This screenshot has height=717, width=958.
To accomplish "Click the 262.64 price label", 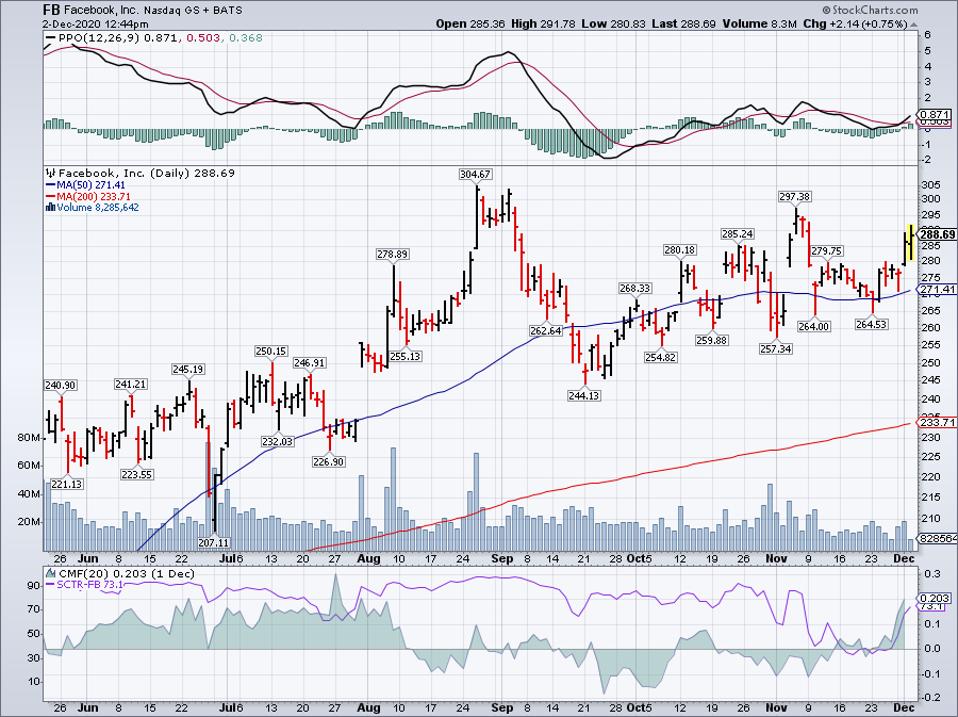I will [x=546, y=331].
